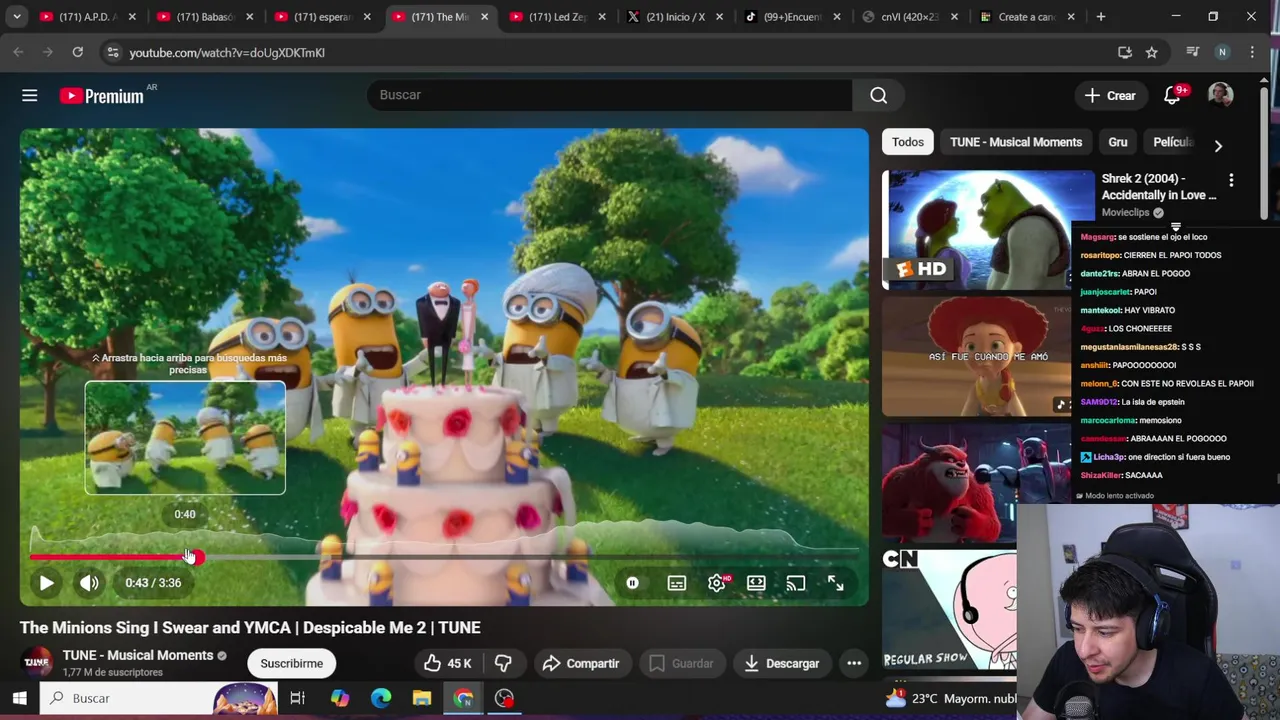Switch to the Babasónicos browser tab
Viewport: 1280px width, 720px height.
pyautogui.click(x=205, y=17)
